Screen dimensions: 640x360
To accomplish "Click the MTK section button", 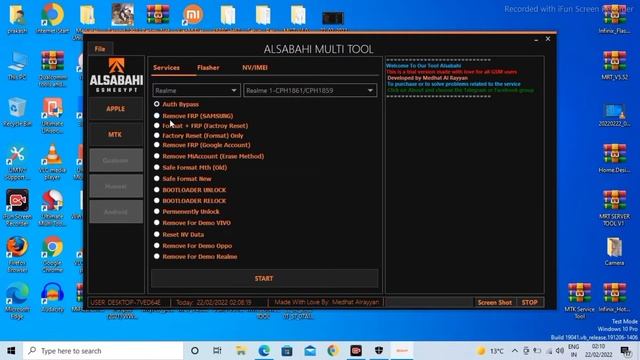I will [x=116, y=134].
